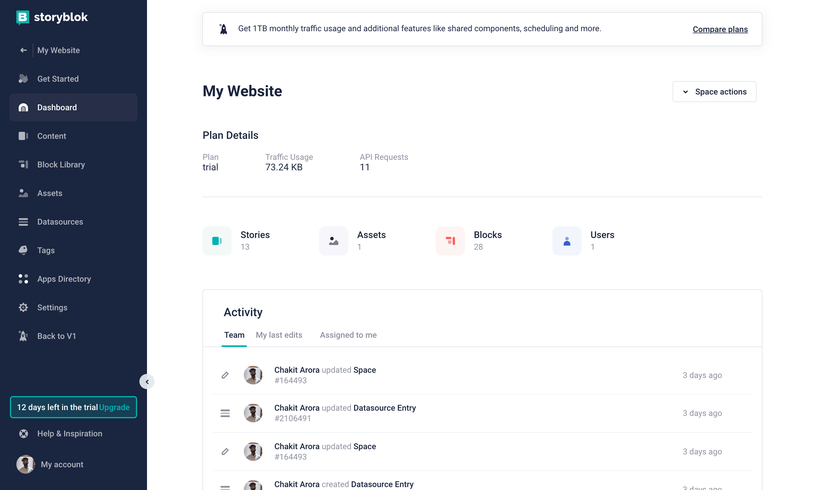Click the Datasources icon in sidebar

[x=23, y=222]
